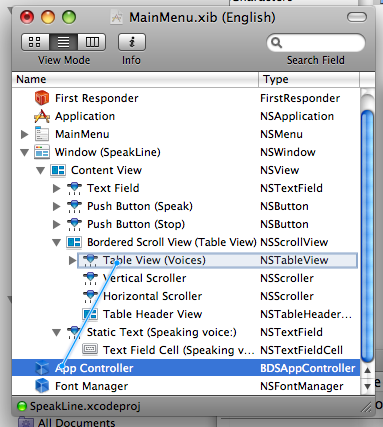Screen dimensions: 383x427
Task: Click the Table Header View icon
Action: (90, 314)
